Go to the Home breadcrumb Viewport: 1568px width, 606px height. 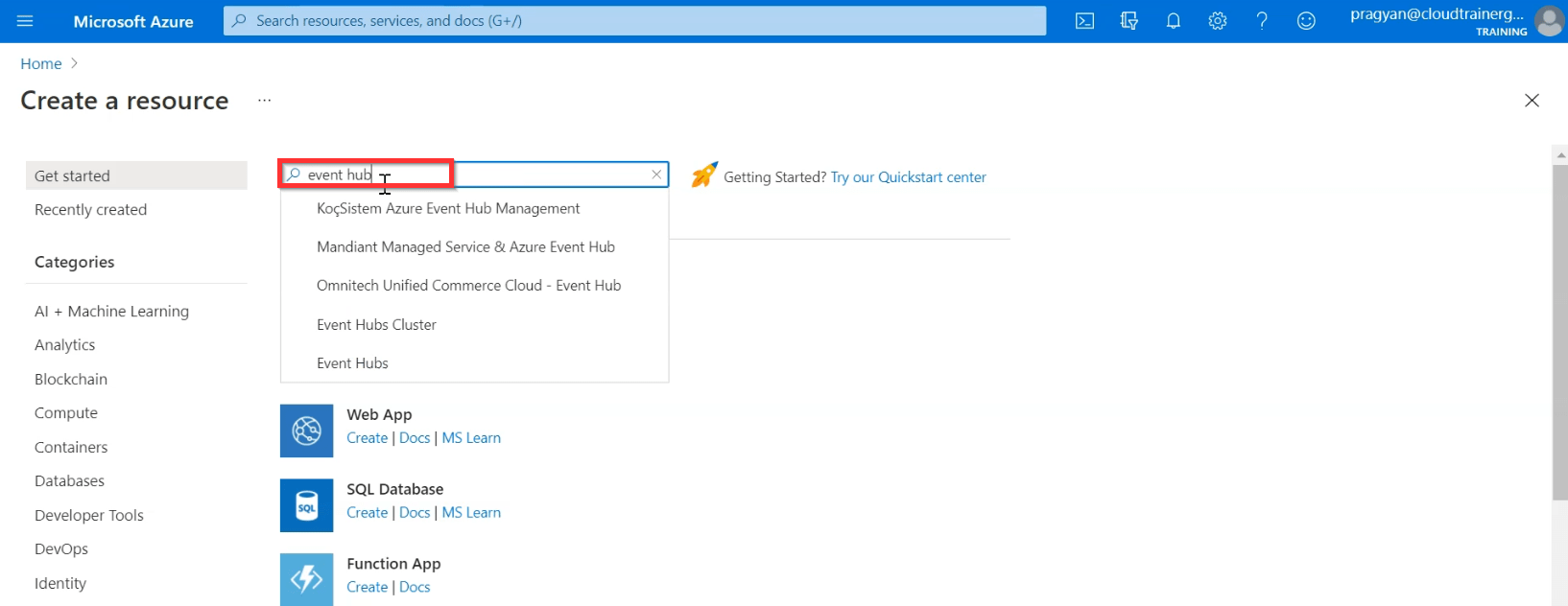coord(41,63)
